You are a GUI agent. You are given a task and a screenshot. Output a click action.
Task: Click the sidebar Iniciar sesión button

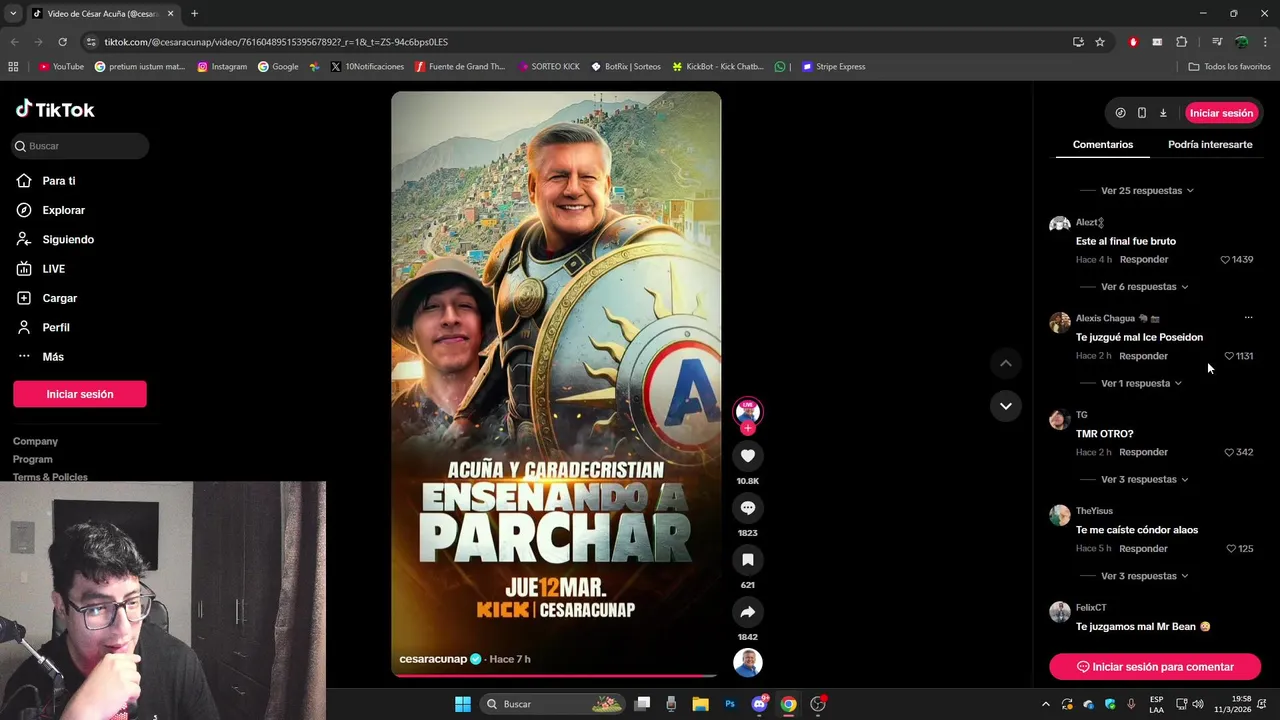tap(80, 394)
